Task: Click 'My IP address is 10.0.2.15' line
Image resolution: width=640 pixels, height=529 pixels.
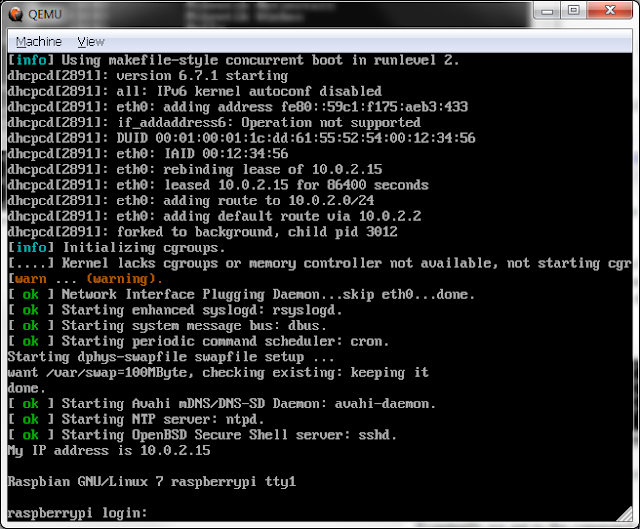Action: click(x=109, y=450)
